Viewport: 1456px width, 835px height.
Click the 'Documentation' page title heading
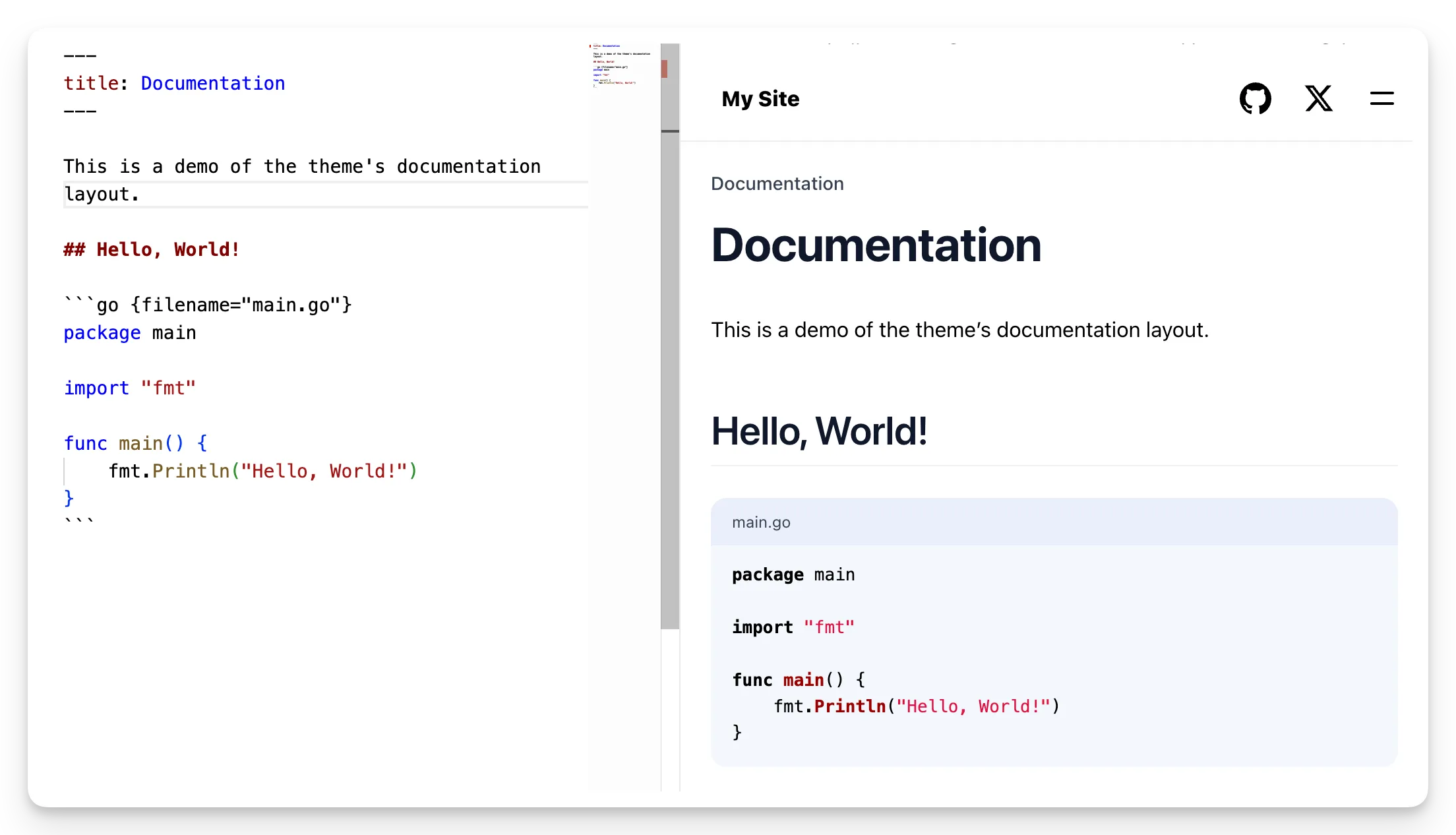click(x=875, y=245)
